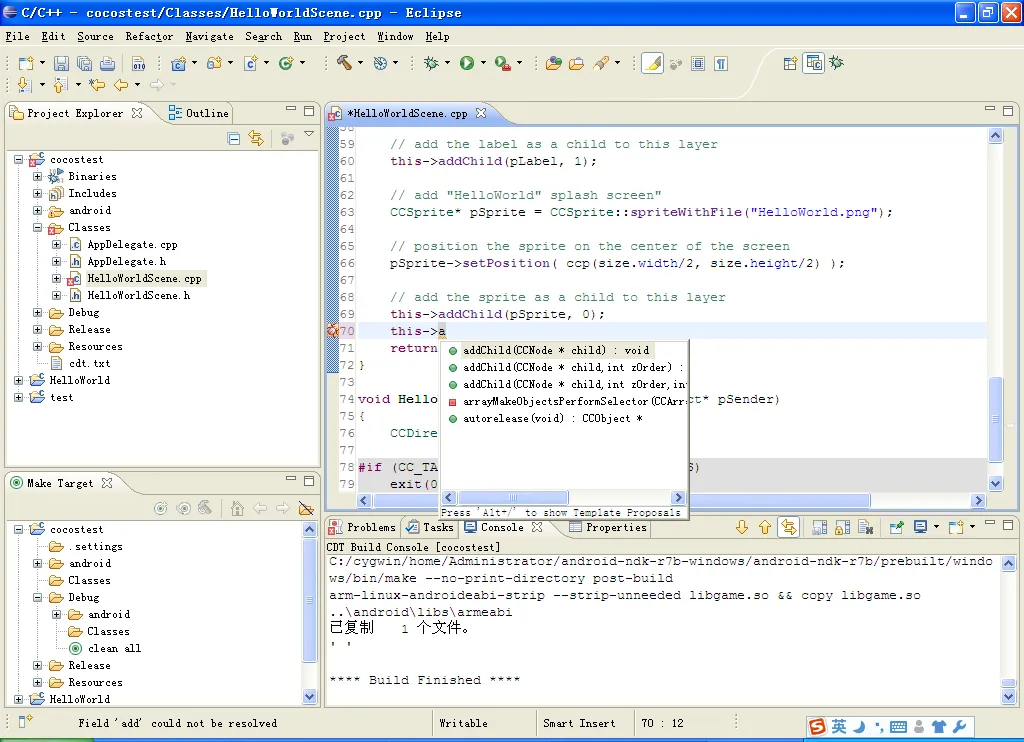Click the Clear Console icon

[x=866, y=527]
